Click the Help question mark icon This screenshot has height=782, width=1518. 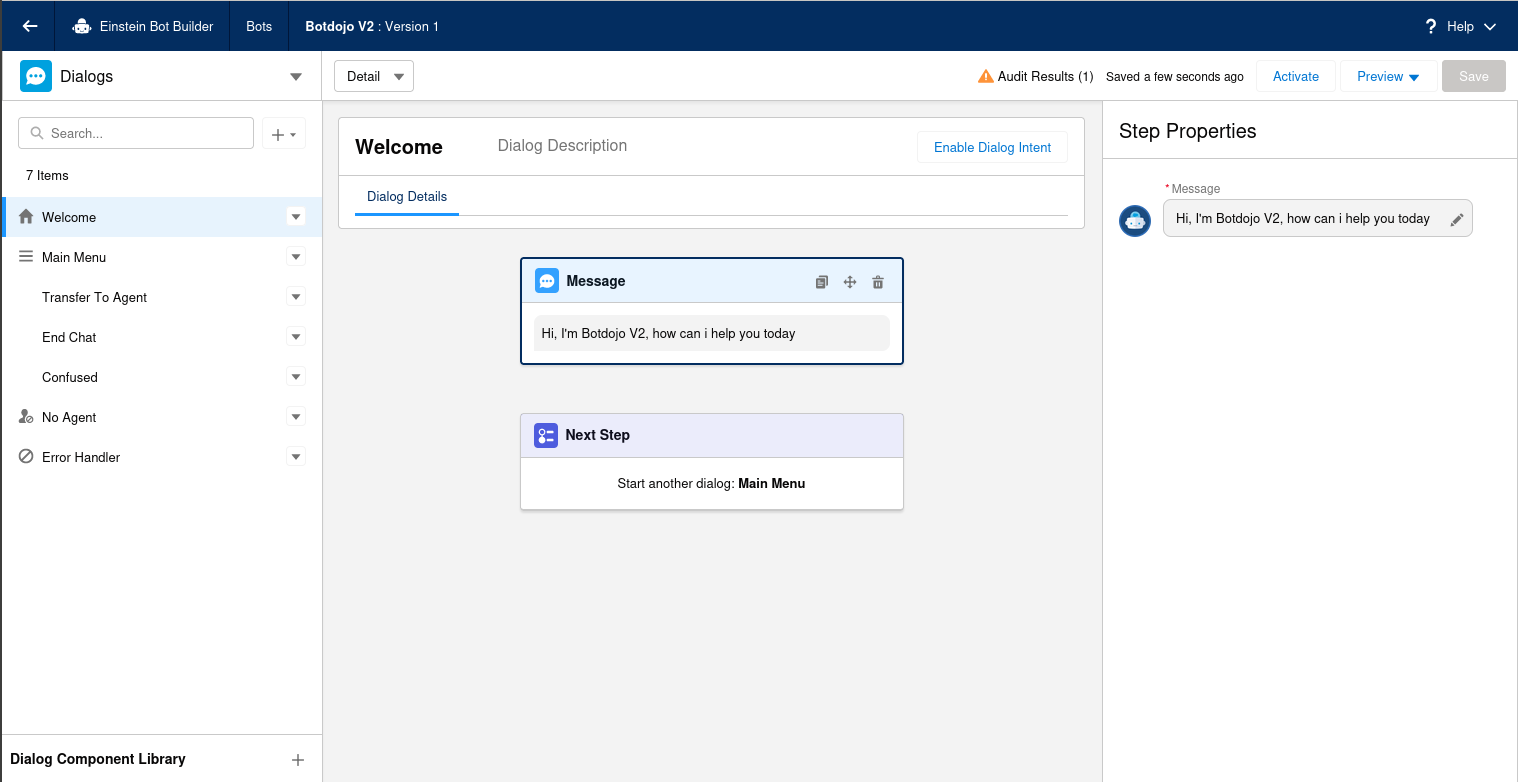(x=1431, y=26)
